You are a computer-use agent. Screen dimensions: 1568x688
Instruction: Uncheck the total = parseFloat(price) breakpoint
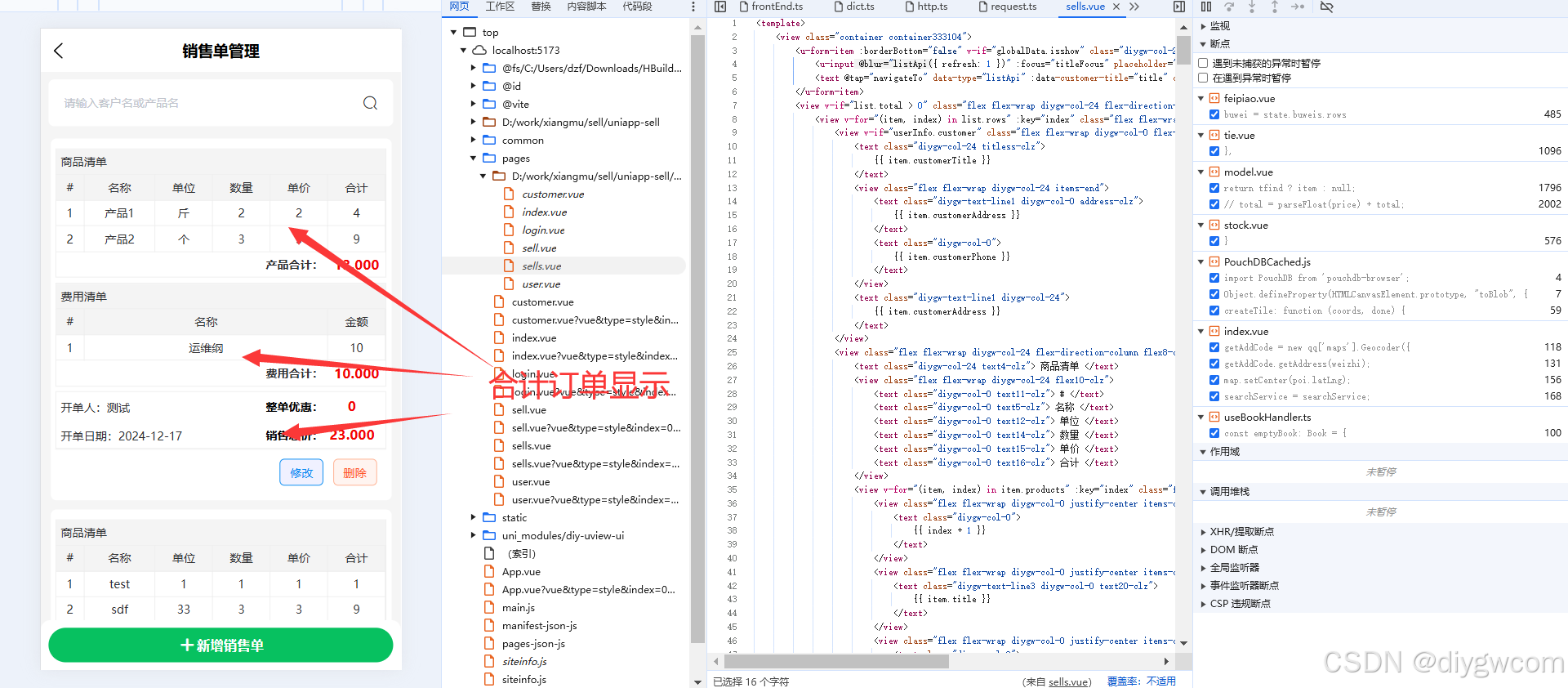(x=1214, y=204)
